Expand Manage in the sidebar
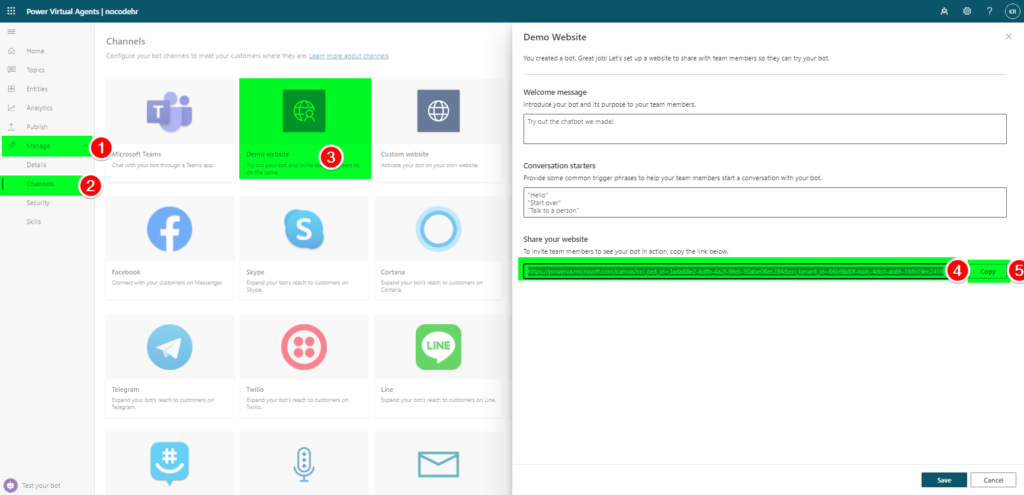1024x495 pixels. (x=39, y=146)
